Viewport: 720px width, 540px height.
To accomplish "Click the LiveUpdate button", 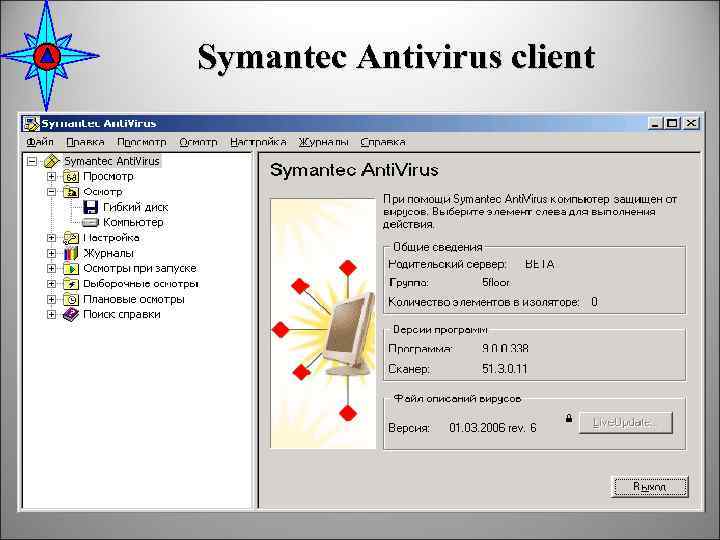I will pyautogui.click(x=626, y=422).
